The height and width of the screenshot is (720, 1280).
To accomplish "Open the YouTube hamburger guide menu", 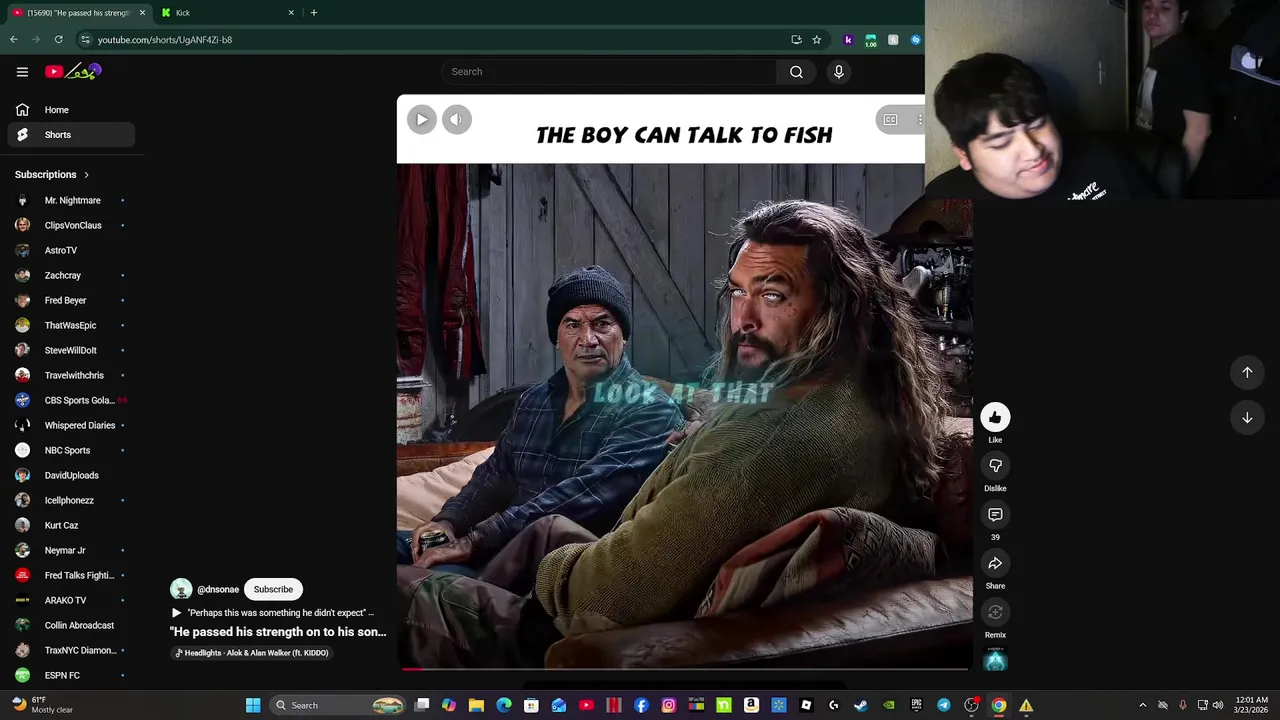I will [x=22, y=72].
